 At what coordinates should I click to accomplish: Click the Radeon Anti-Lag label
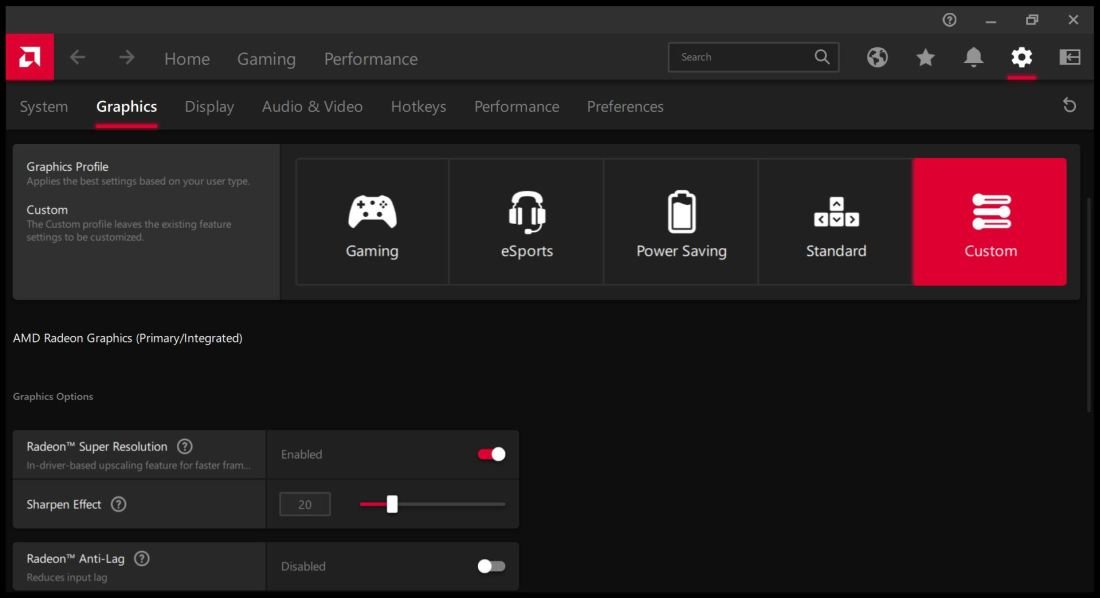point(75,559)
